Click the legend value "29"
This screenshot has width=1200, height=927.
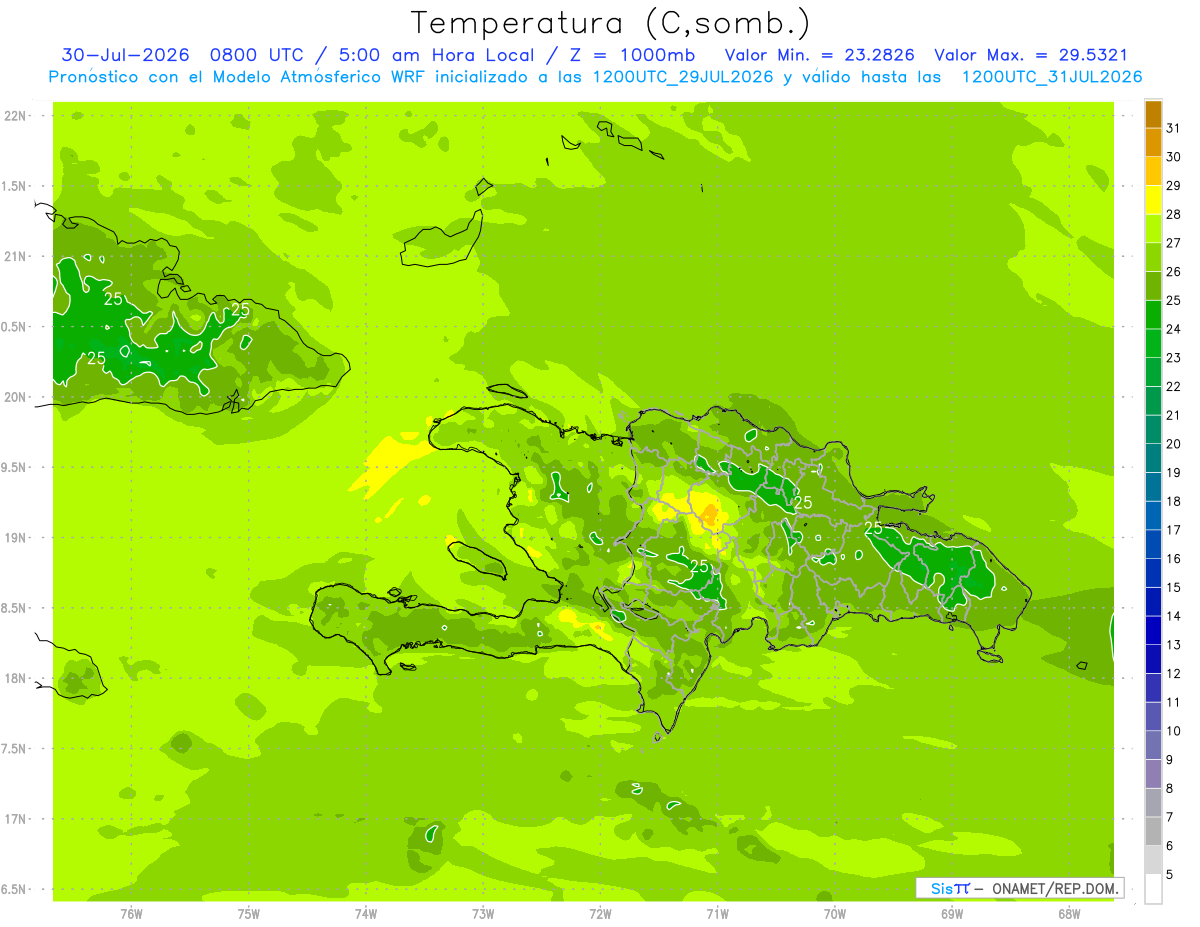[x=1173, y=185]
